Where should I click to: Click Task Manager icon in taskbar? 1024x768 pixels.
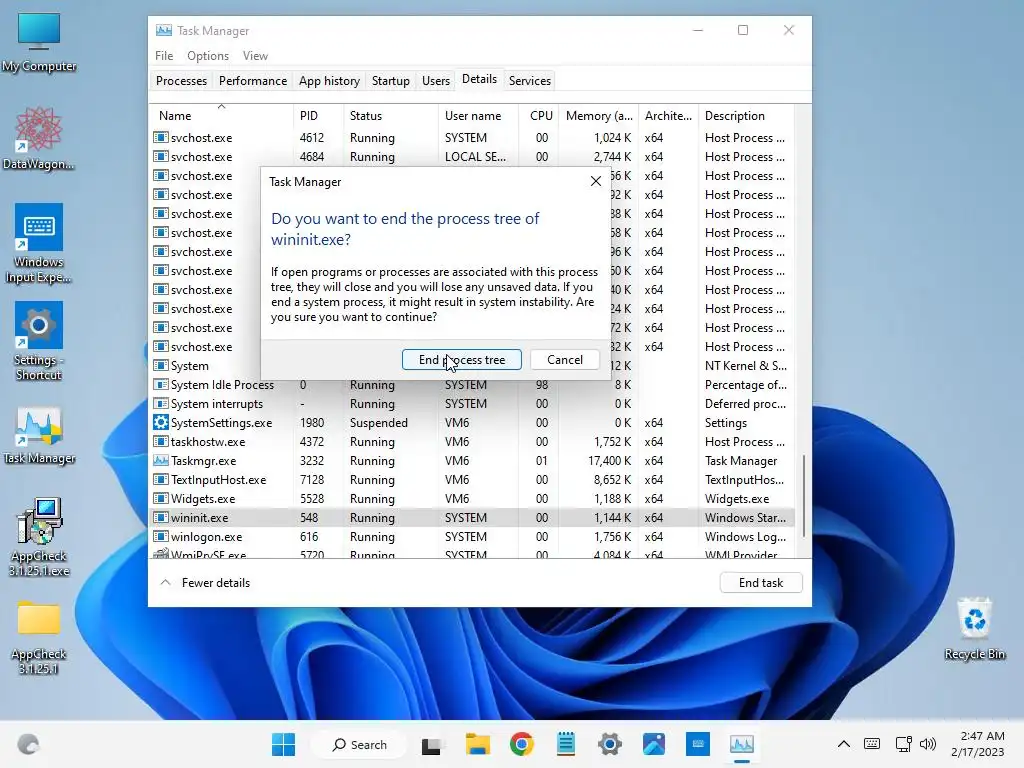(x=742, y=744)
